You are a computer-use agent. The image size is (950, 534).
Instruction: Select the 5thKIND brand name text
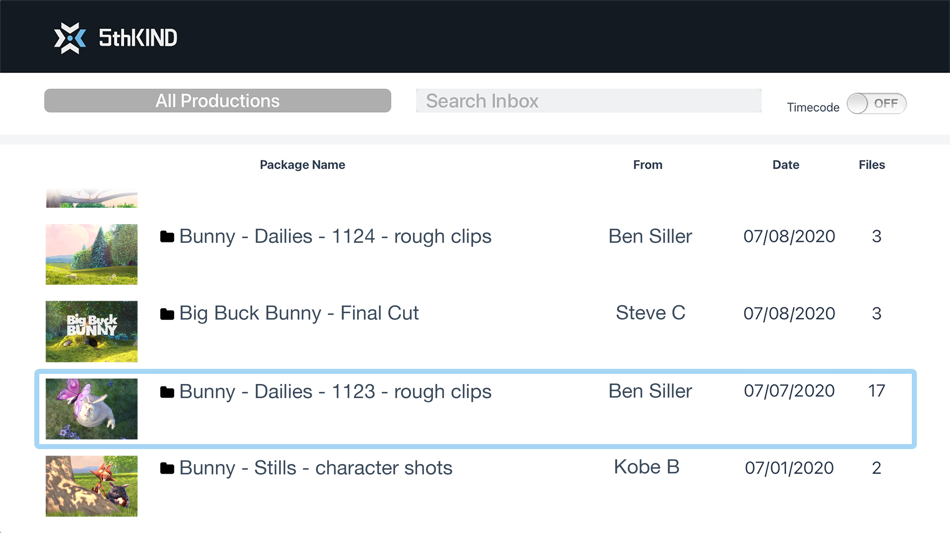click(x=138, y=38)
